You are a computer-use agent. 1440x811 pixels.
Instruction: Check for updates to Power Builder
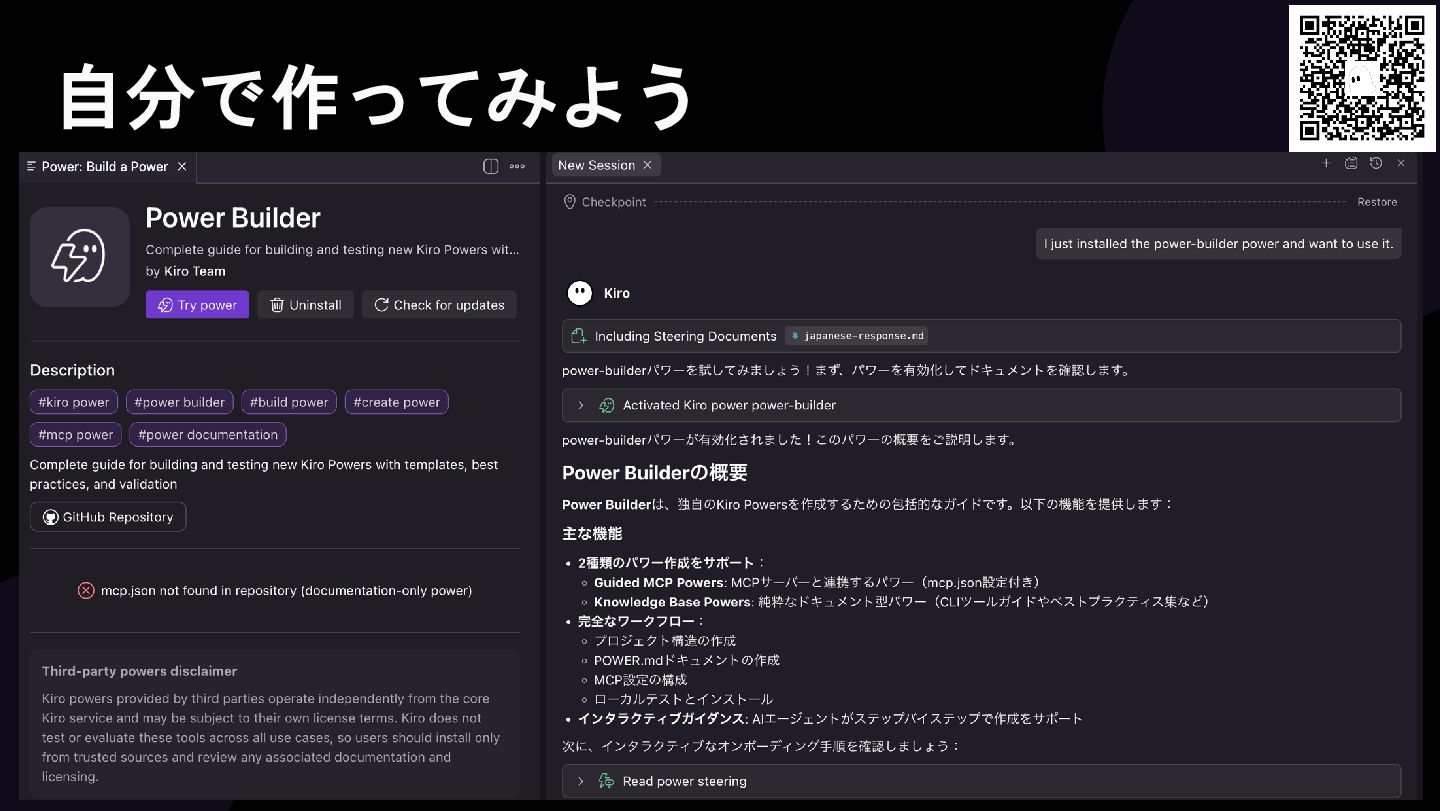click(439, 305)
